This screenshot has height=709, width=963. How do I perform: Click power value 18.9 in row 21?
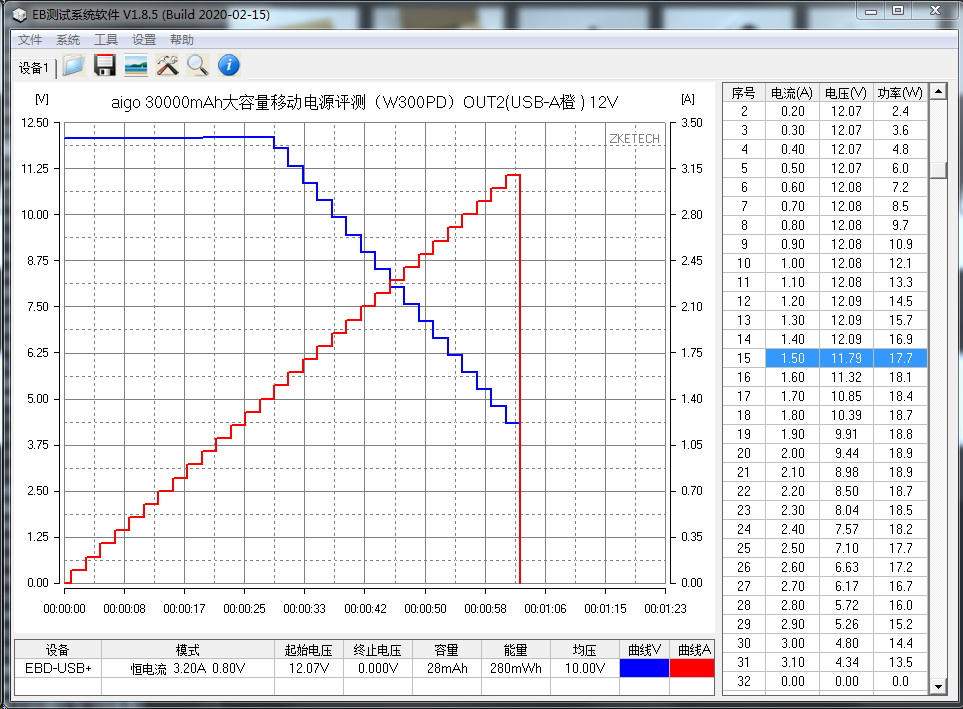click(x=900, y=472)
